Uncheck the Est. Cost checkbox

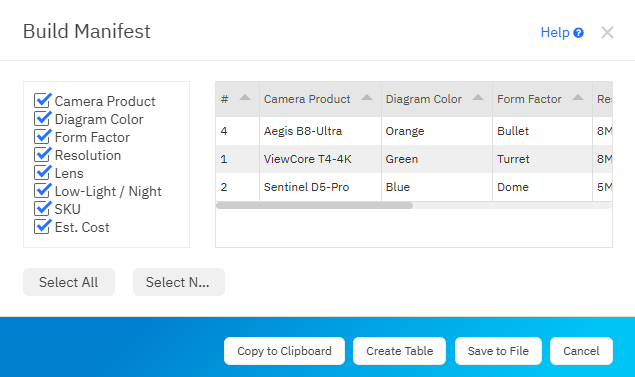[x=42, y=227]
